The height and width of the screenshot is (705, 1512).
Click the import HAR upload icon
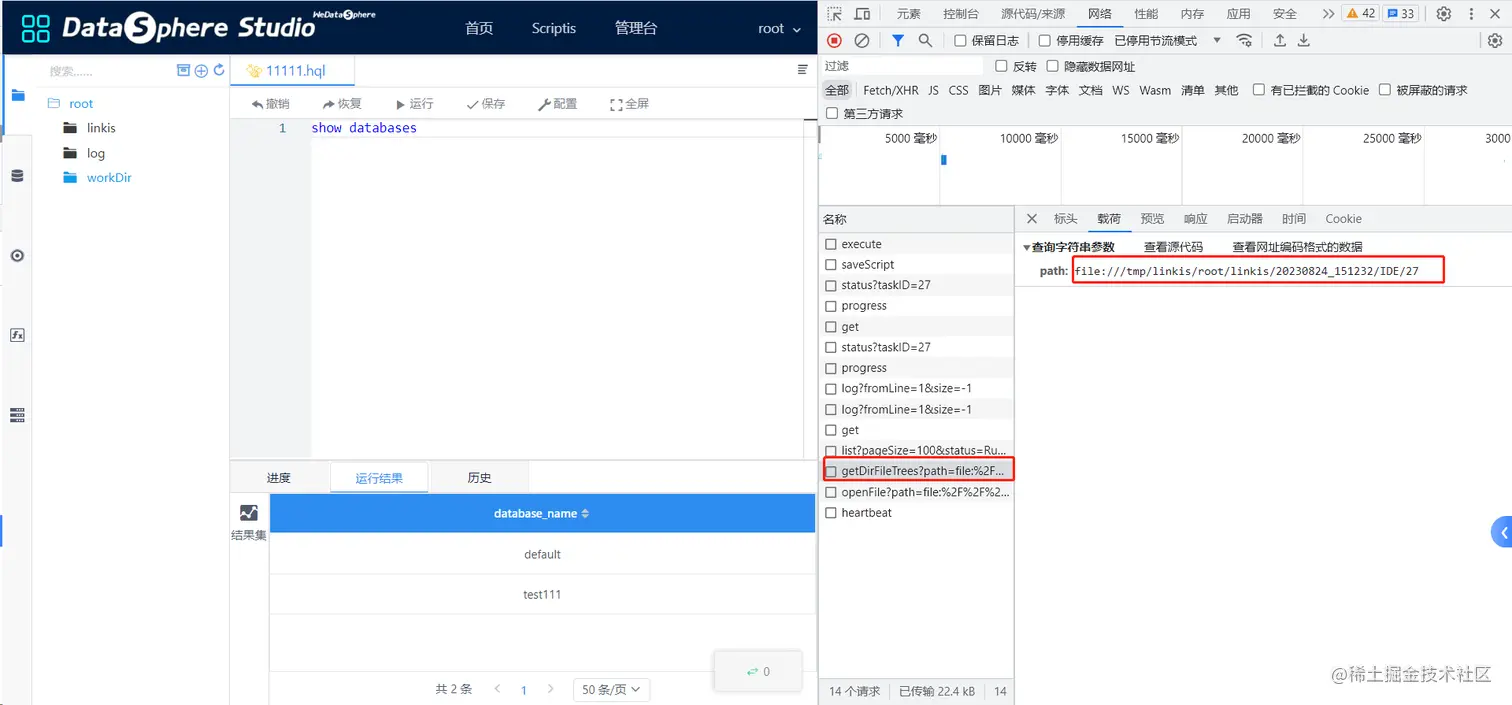coord(1280,40)
